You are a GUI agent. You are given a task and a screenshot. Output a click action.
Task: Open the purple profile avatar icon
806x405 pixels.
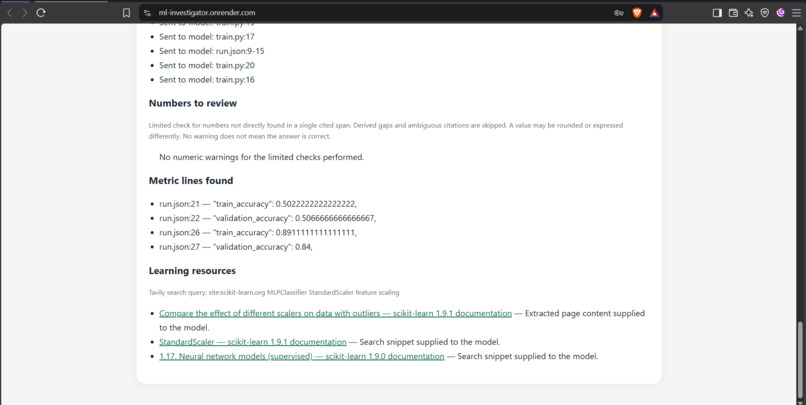[781, 13]
